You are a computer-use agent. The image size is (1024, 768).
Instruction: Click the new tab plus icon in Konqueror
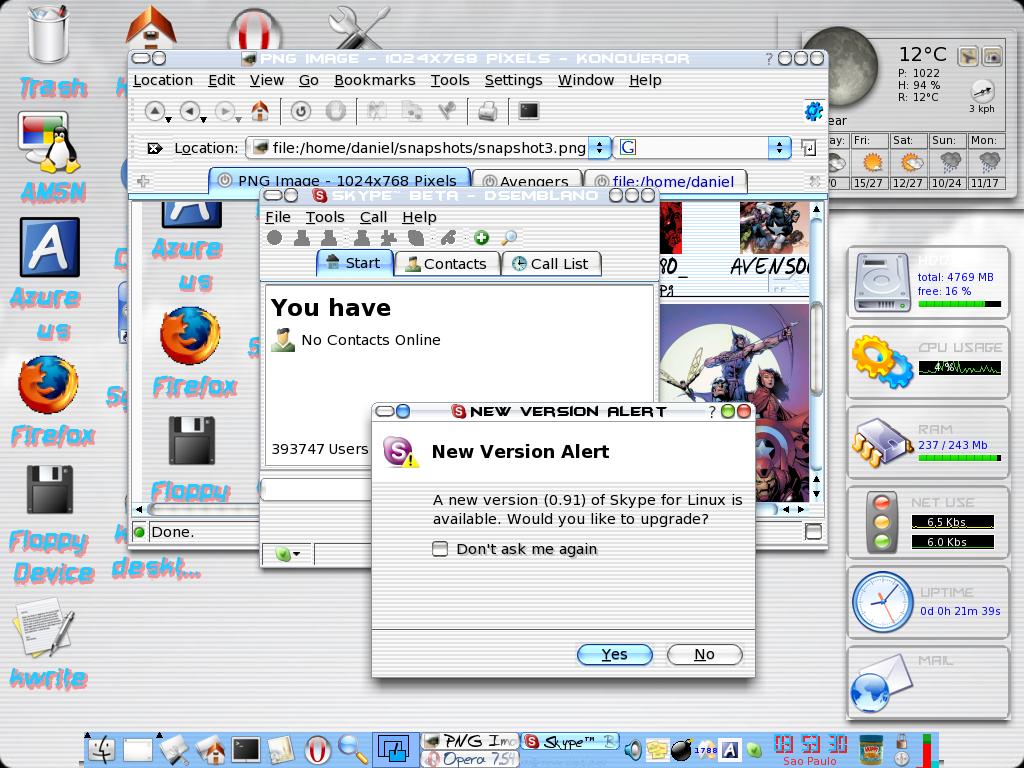(x=143, y=181)
